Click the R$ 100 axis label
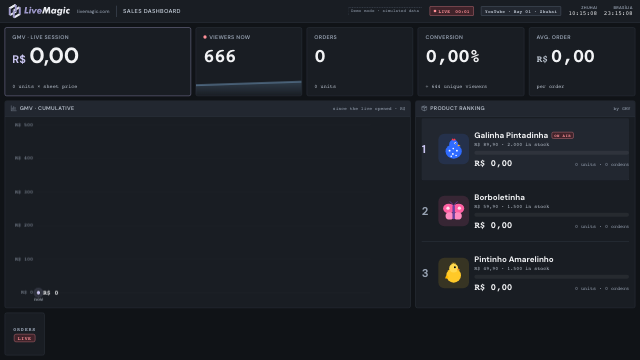 tap(24, 259)
